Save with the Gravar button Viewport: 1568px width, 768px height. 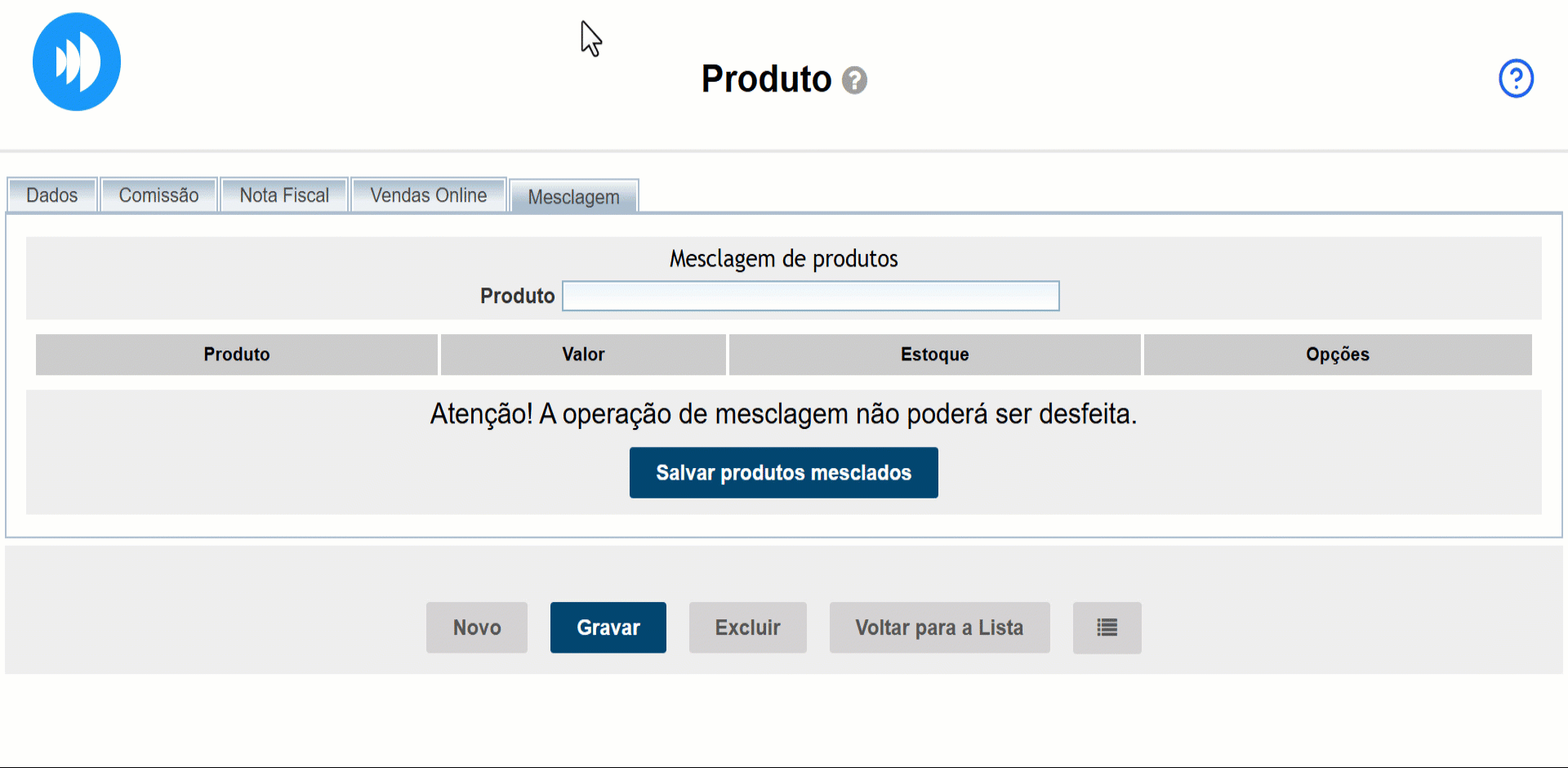(608, 627)
